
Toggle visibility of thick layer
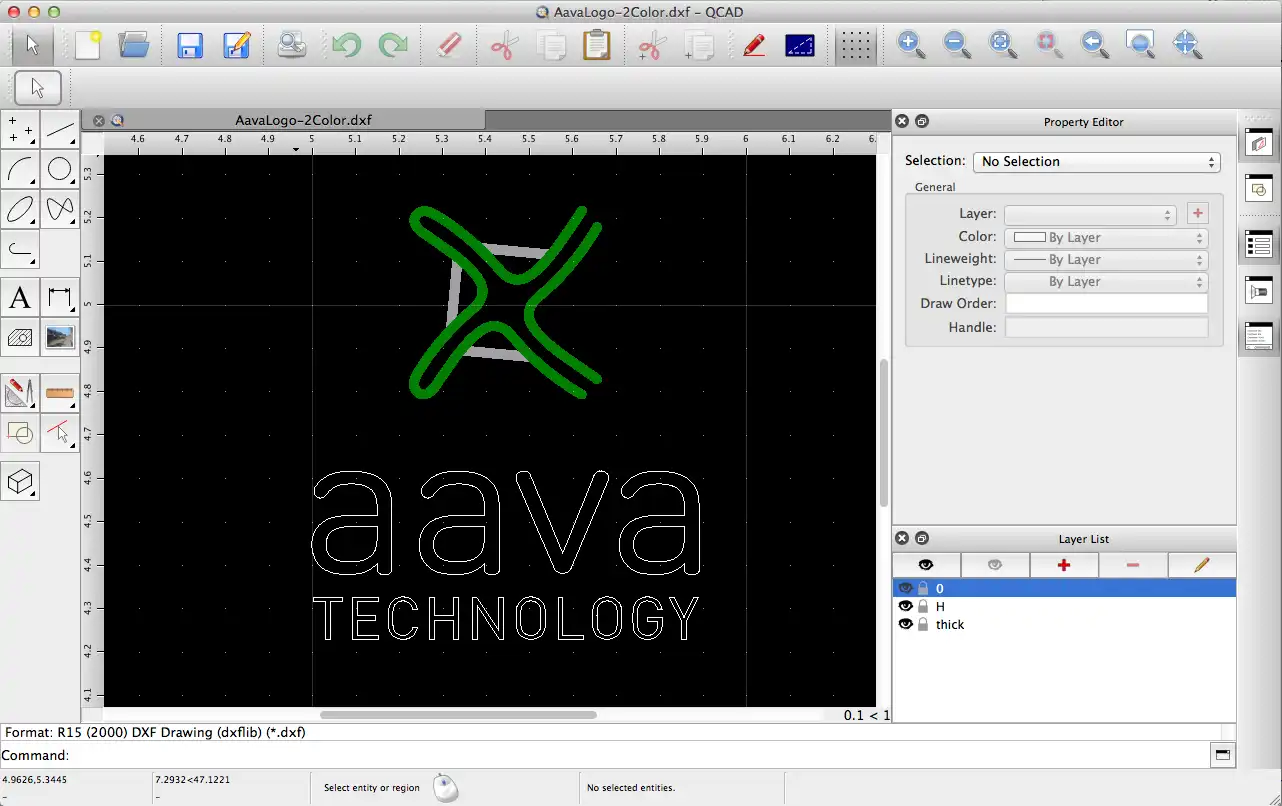coord(906,624)
